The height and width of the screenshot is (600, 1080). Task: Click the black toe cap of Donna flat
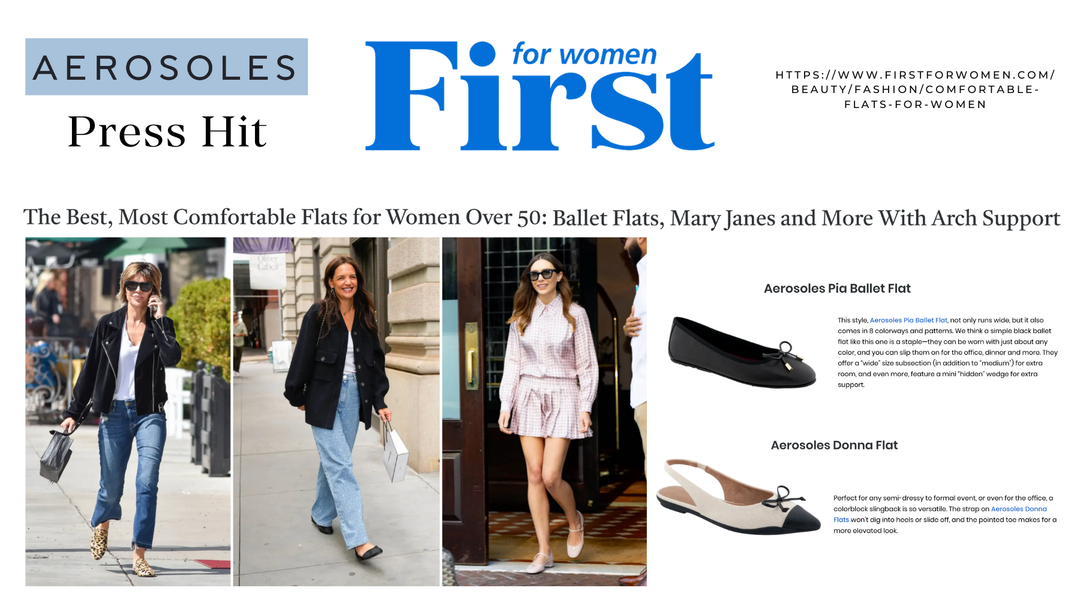[797, 519]
